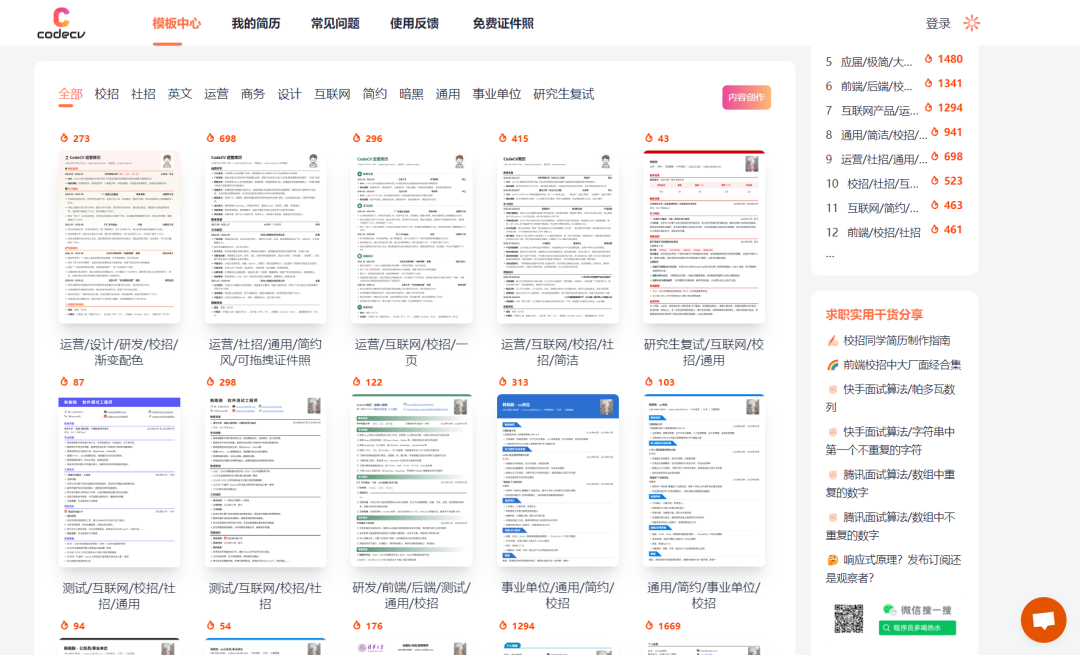This screenshot has width=1080, height=655.
Task: Filter templates by 运营
Action: [x=216, y=94]
